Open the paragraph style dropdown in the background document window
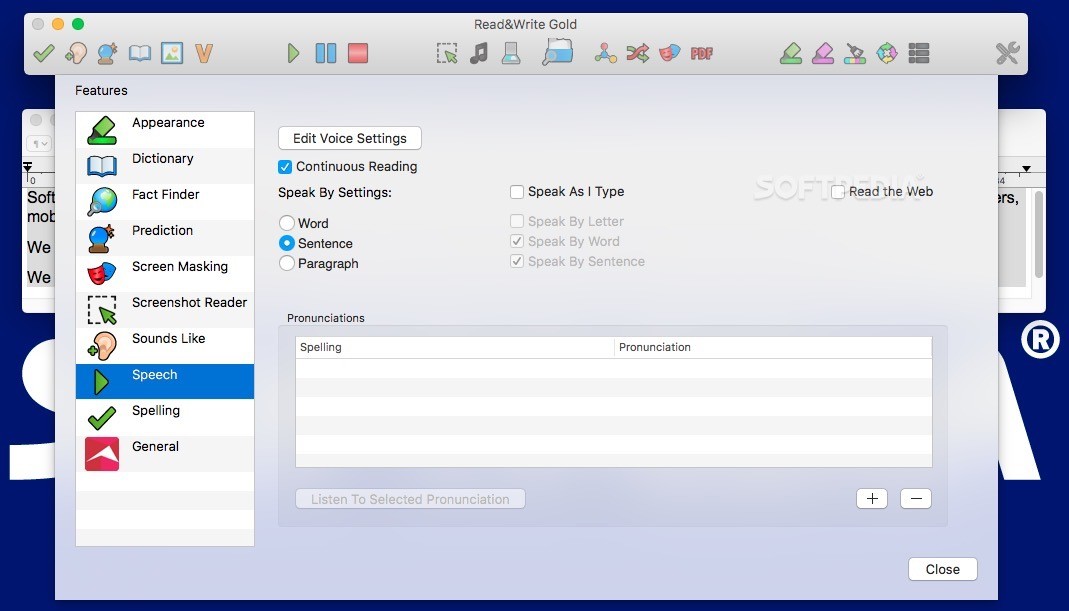 [39, 144]
